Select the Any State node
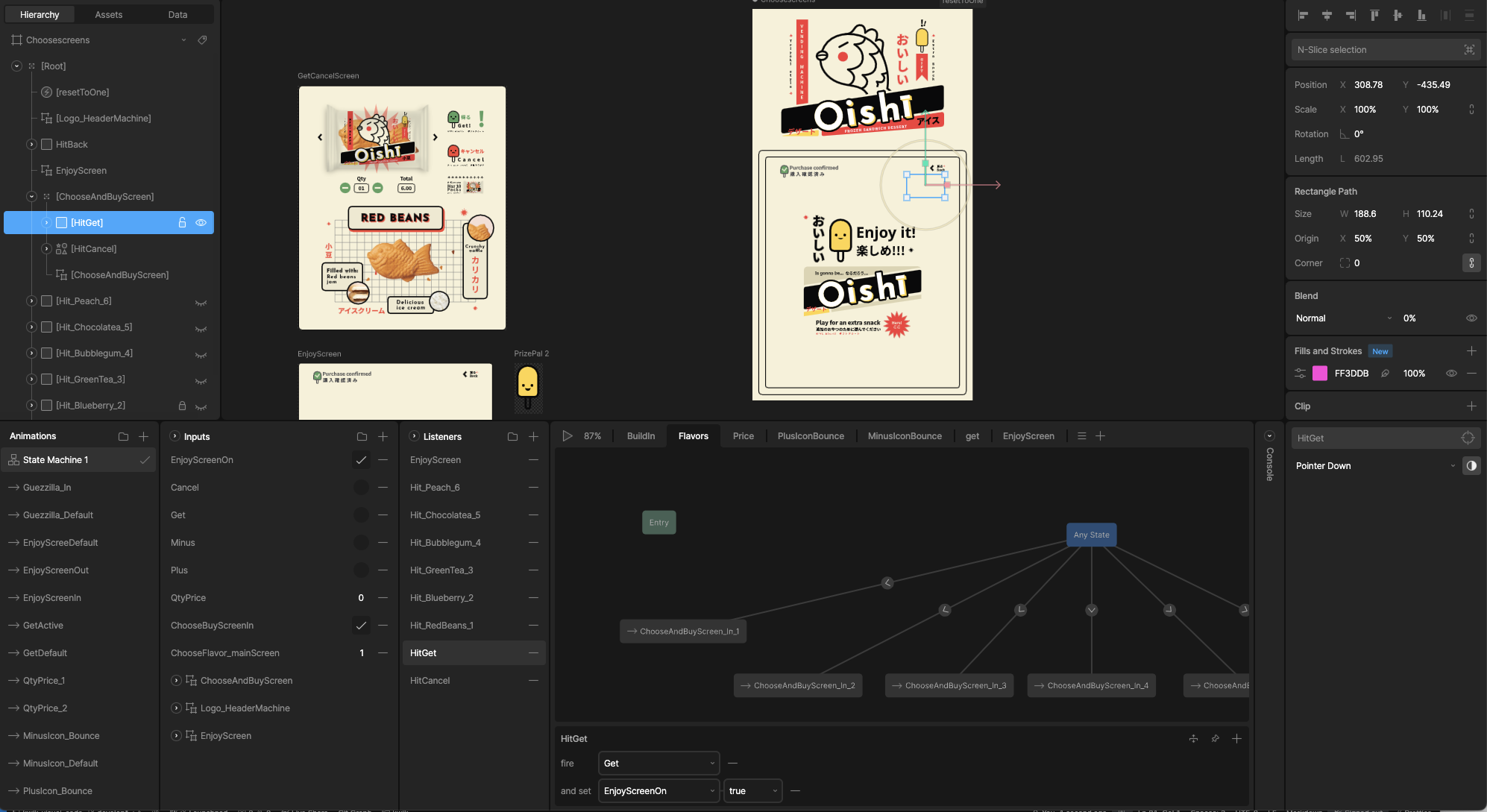The height and width of the screenshot is (812, 1487). pyautogui.click(x=1091, y=535)
